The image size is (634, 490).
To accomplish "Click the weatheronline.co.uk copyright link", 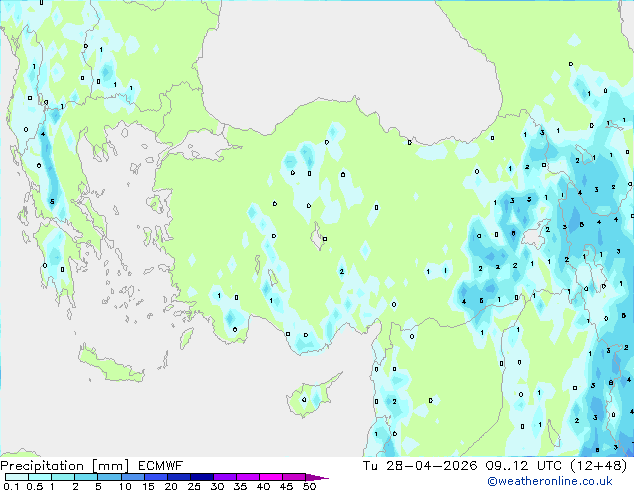I will click(x=550, y=481).
